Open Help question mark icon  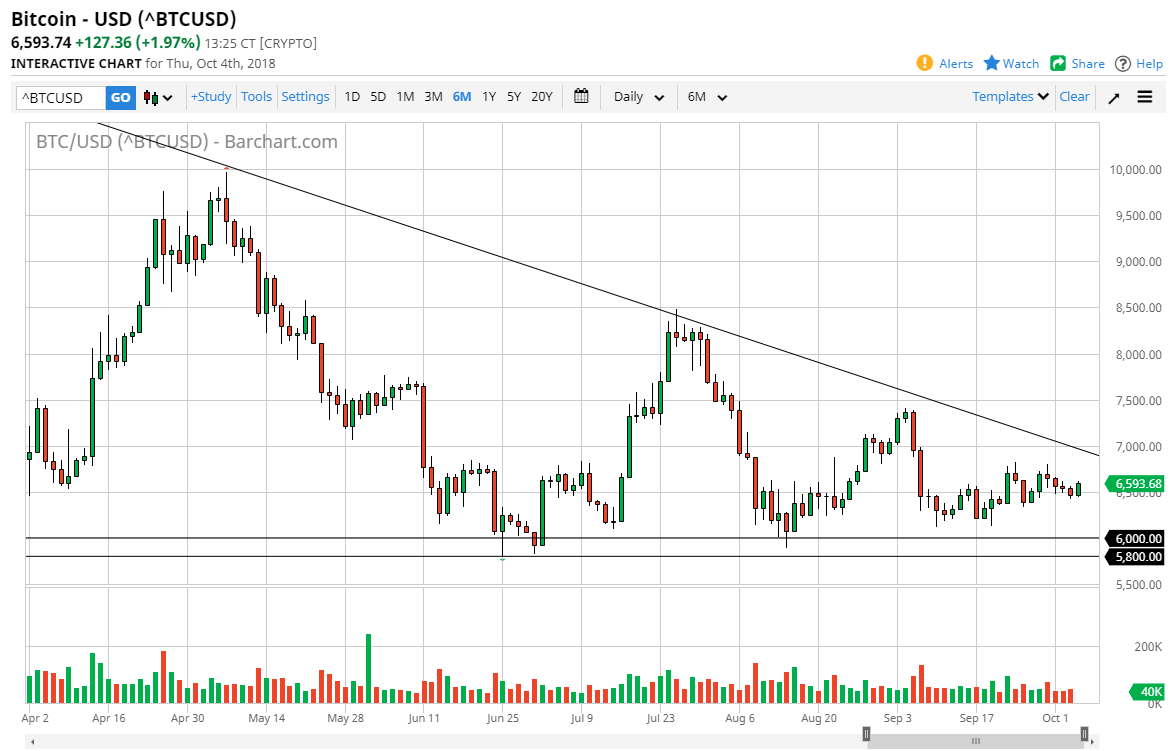1123,63
